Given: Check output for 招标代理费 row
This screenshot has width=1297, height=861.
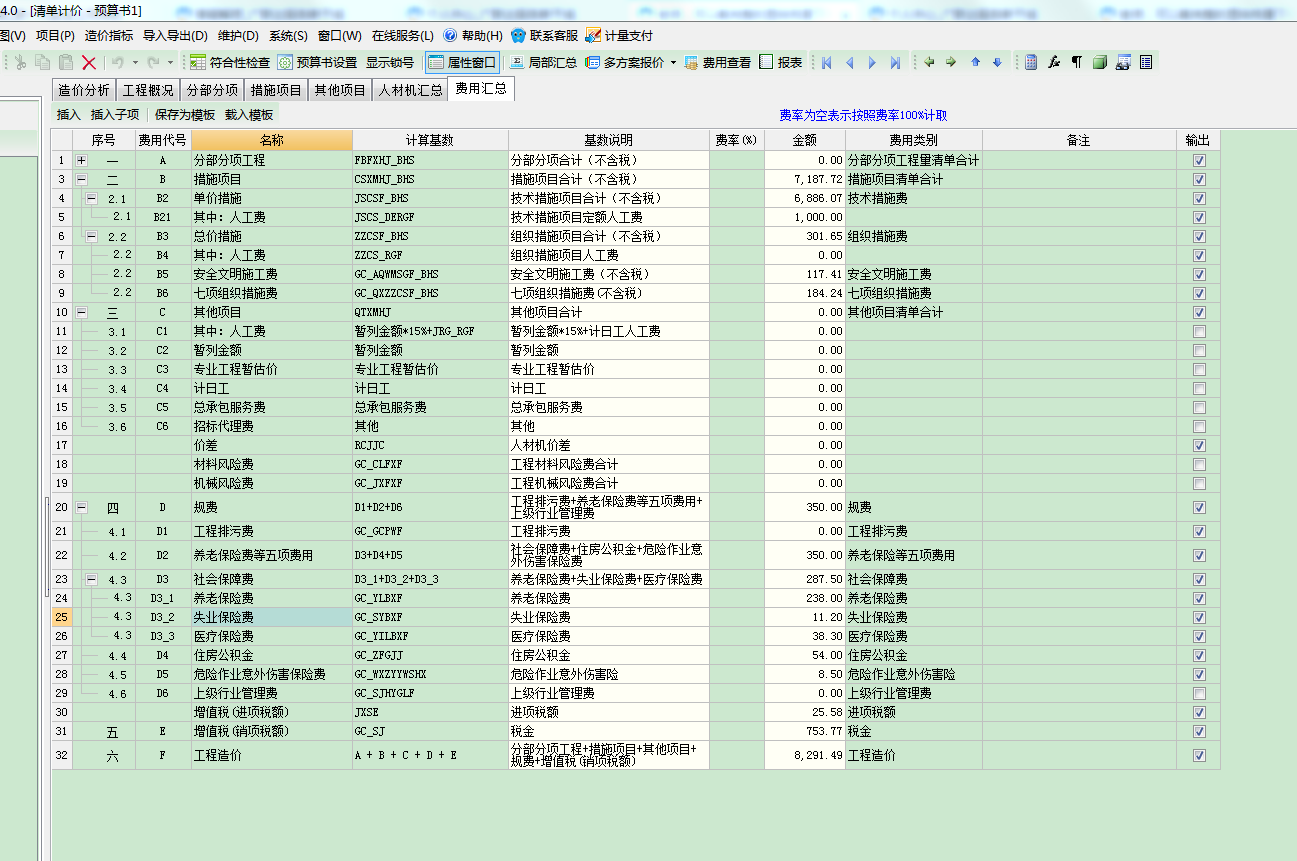Looking at the screenshot, I should coord(1199,426).
